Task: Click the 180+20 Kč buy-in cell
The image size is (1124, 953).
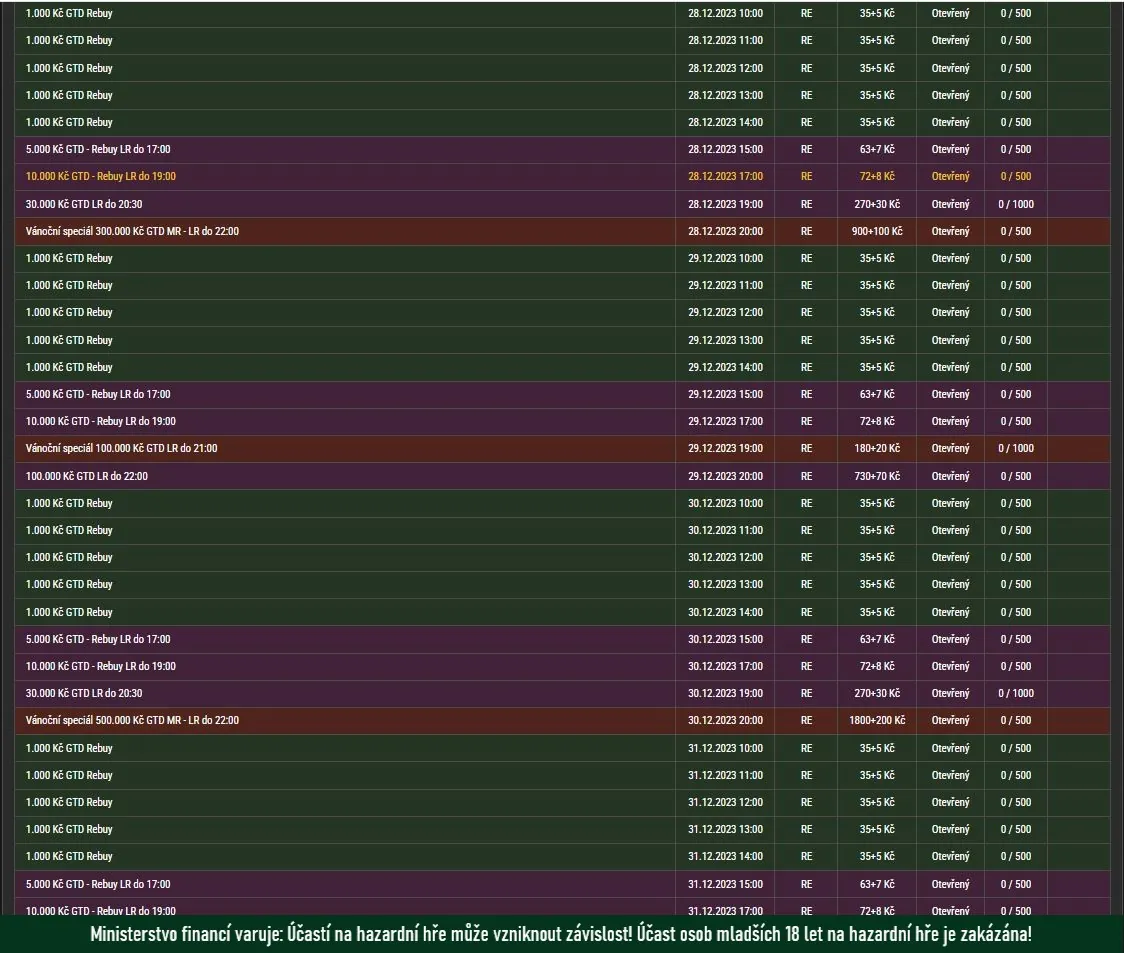Action: (877, 448)
